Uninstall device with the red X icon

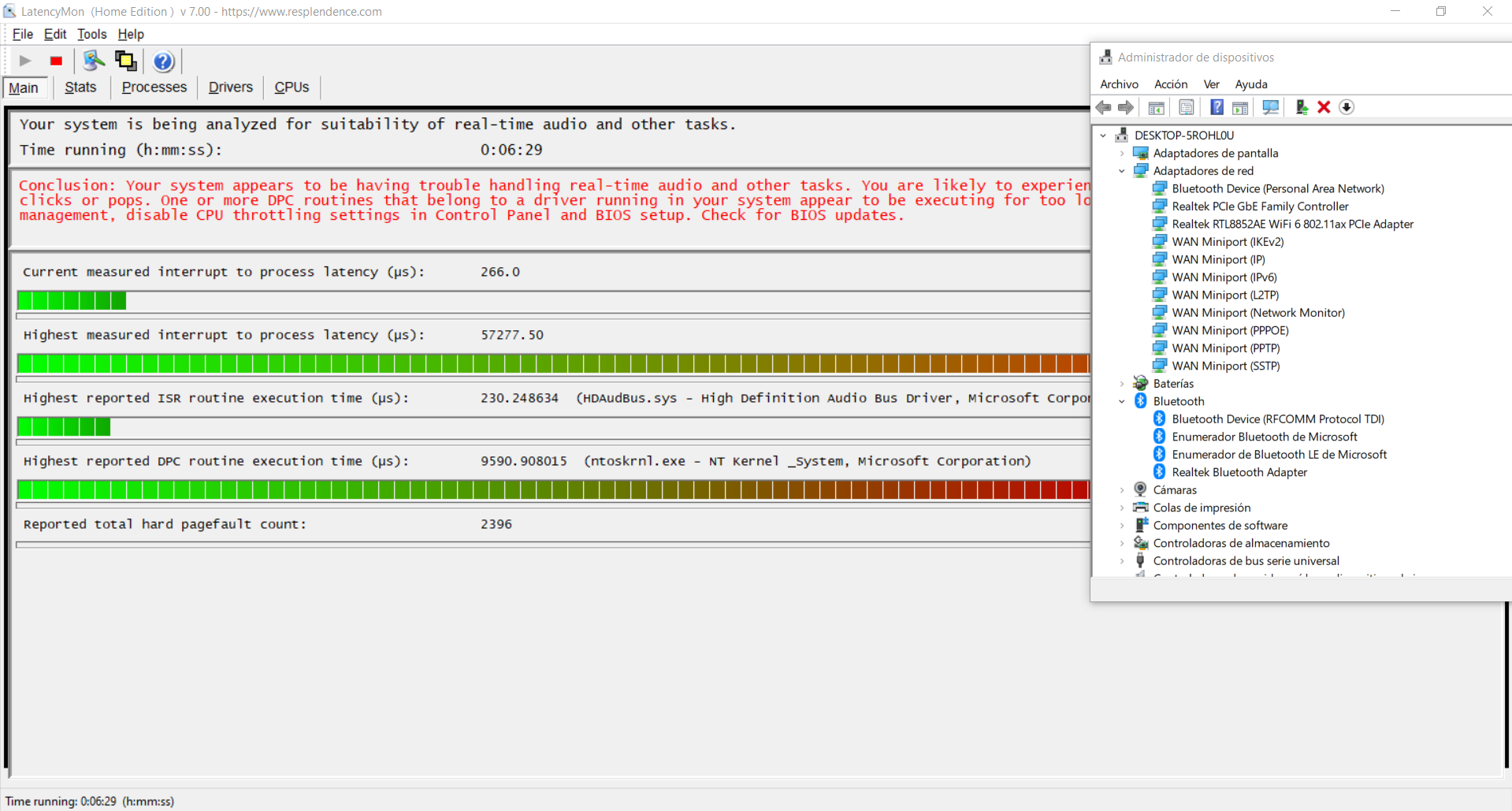(1324, 107)
